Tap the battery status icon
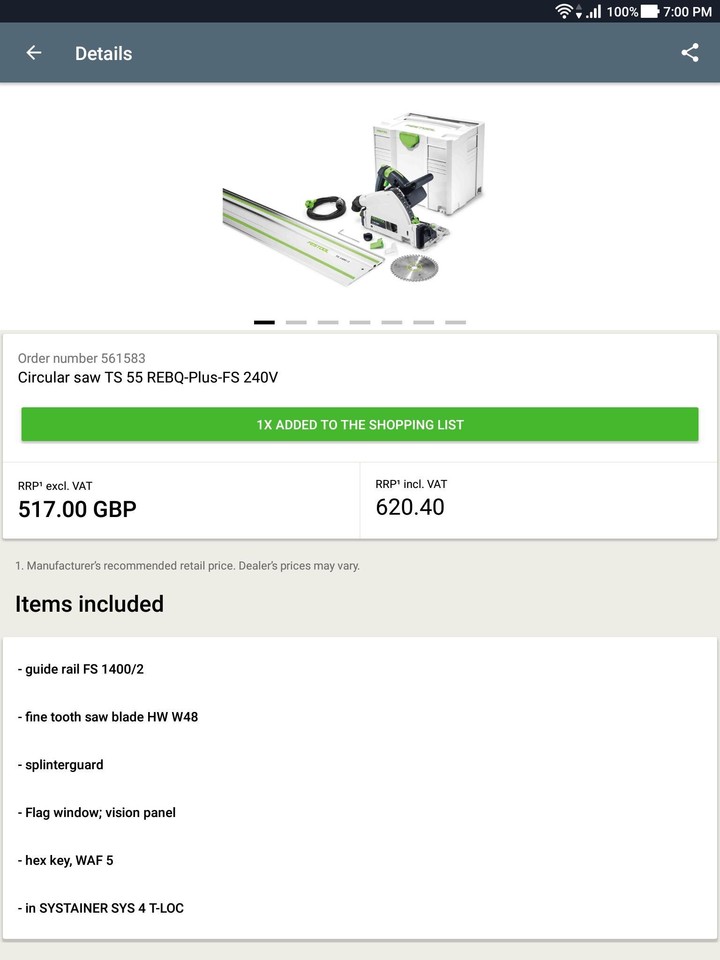The height and width of the screenshot is (960, 720). click(x=650, y=11)
